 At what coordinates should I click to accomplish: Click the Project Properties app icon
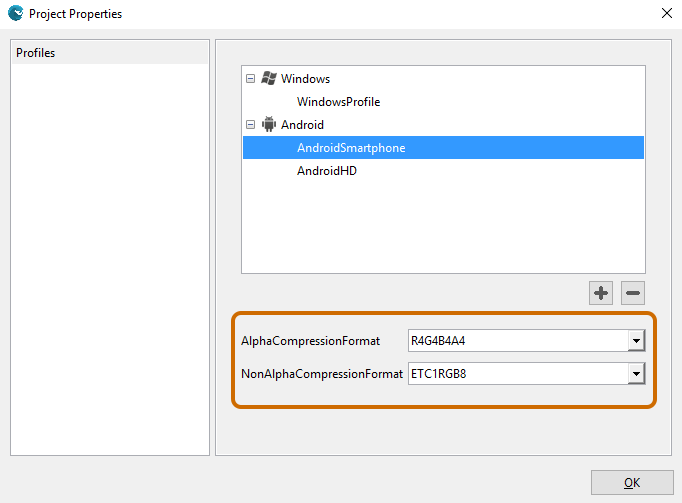point(16,13)
